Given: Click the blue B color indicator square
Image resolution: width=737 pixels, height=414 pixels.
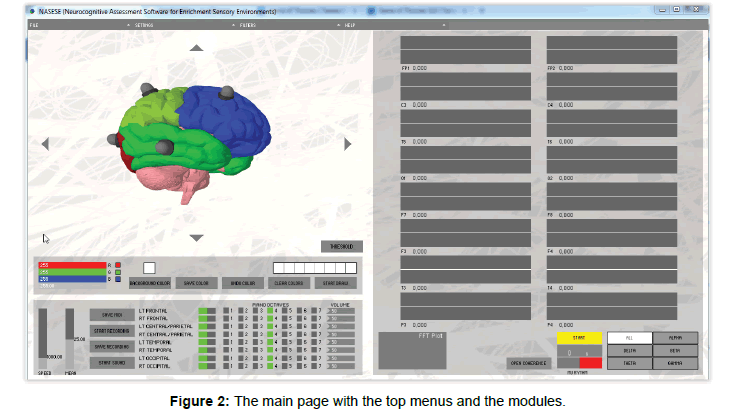Looking at the screenshot, I should point(120,279).
